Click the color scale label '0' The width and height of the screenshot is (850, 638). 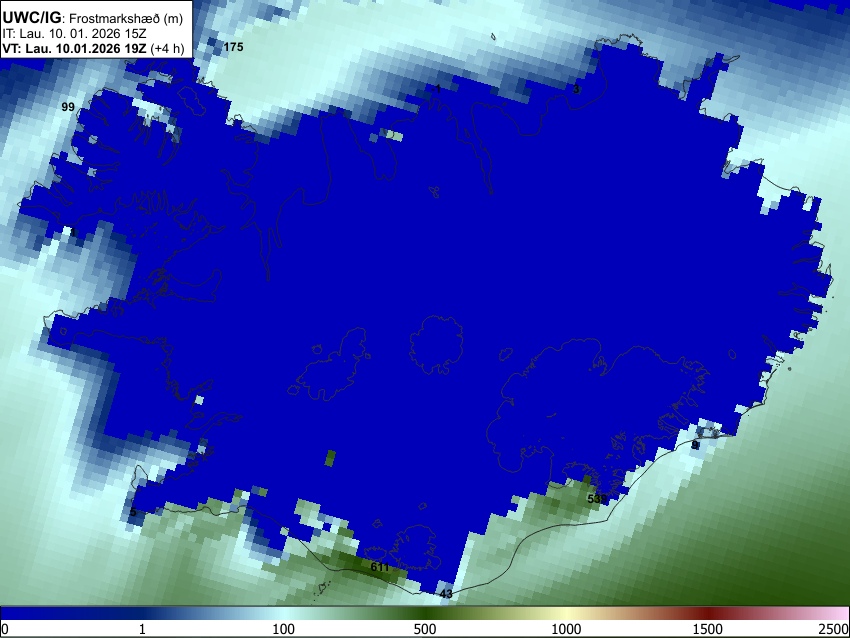[x=5, y=629]
